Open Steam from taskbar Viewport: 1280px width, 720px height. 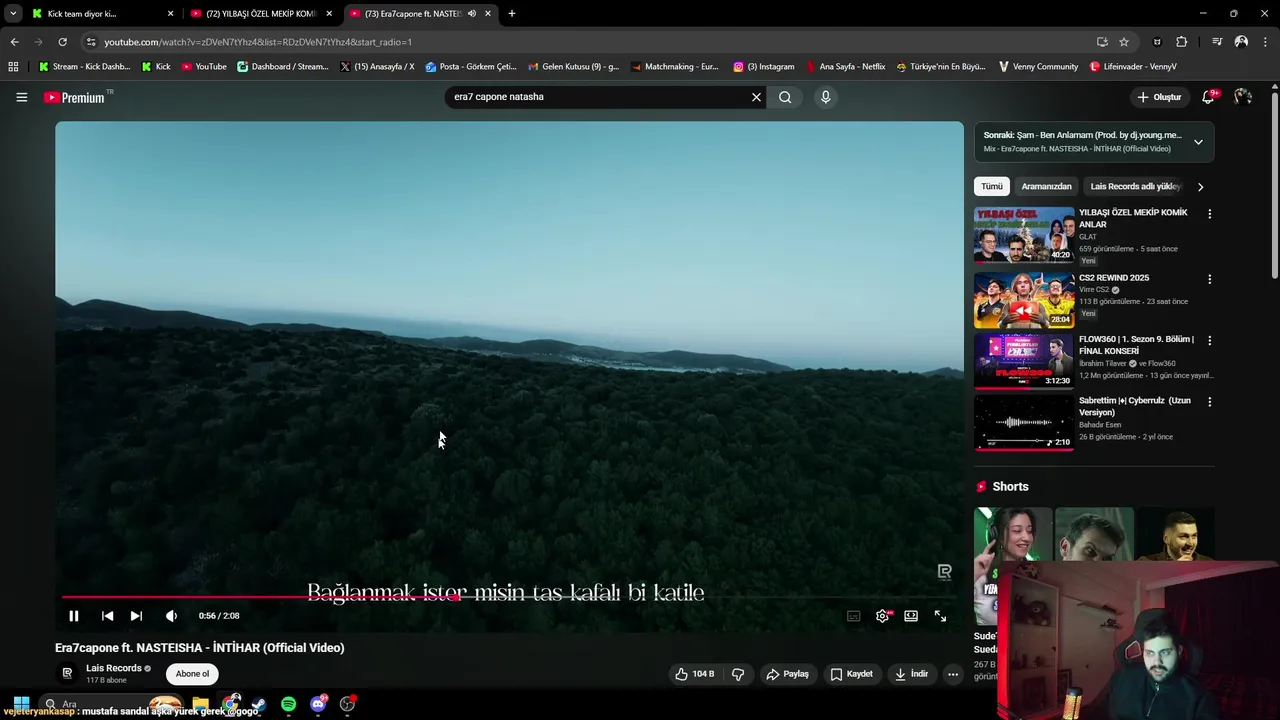[x=259, y=704]
